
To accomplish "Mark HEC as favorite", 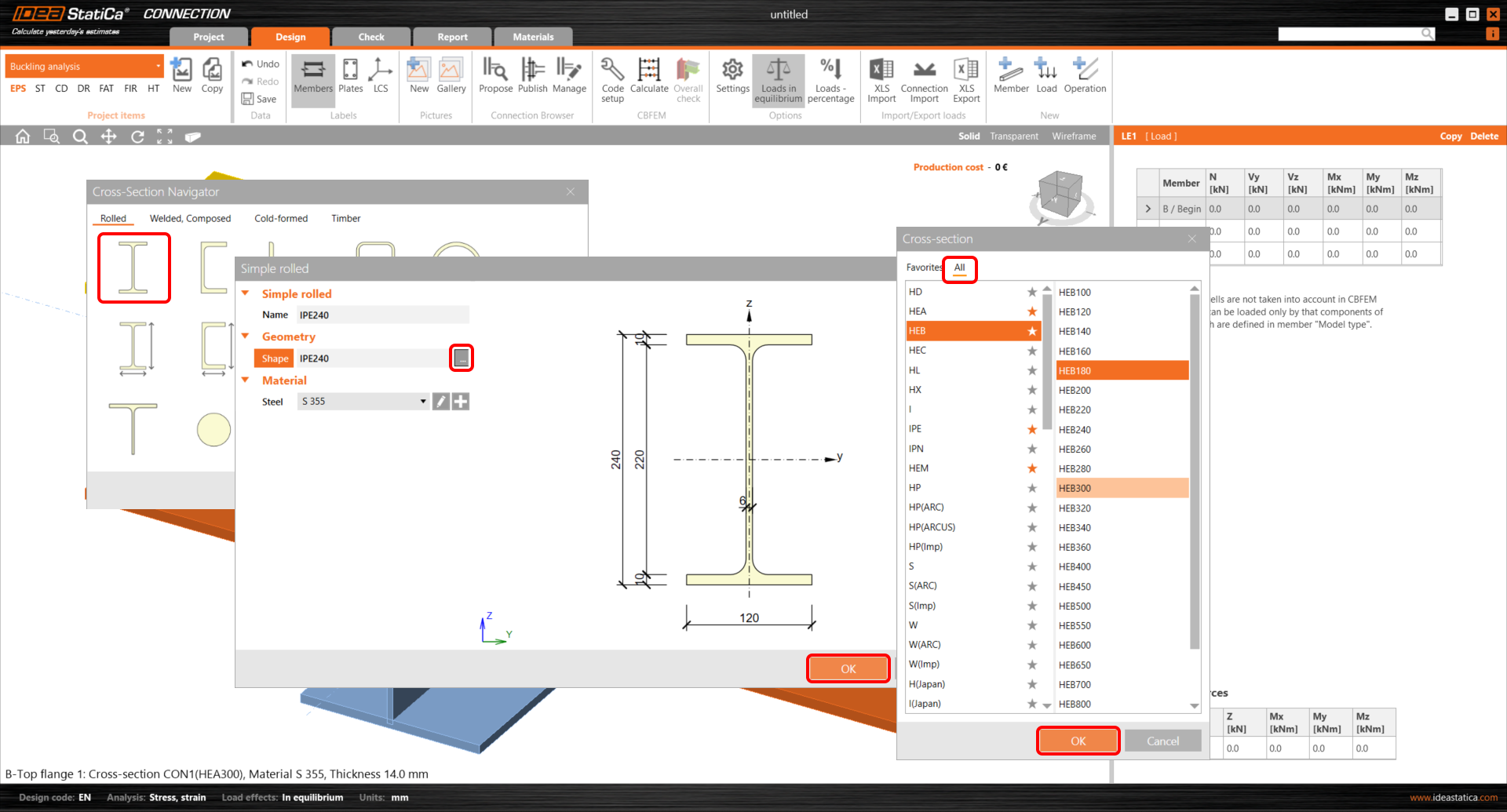I will click(1032, 351).
